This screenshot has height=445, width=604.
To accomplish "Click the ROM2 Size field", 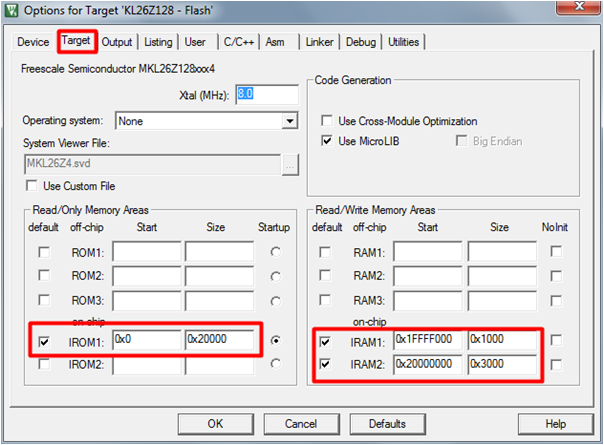I will (219, 275).
